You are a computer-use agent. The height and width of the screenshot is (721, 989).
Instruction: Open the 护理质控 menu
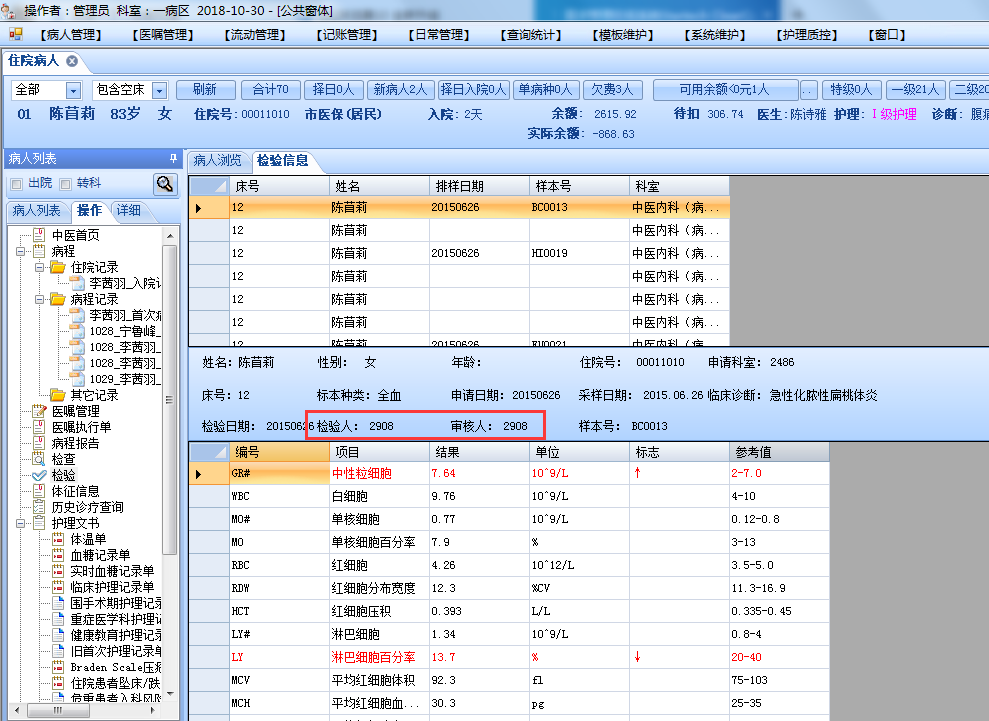[807, 35]
